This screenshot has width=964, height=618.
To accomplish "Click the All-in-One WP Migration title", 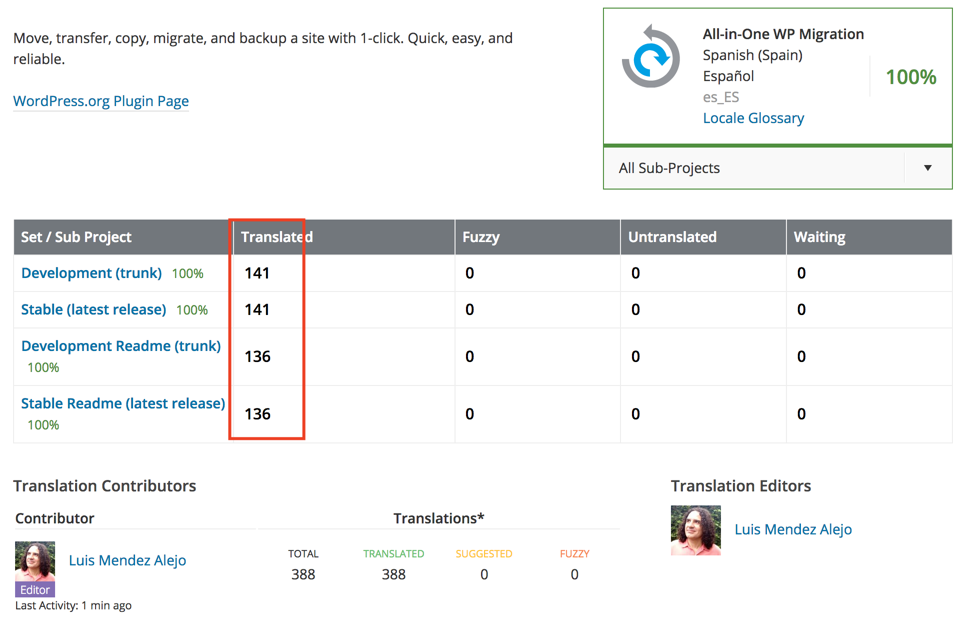I will [x=783, y=34].
